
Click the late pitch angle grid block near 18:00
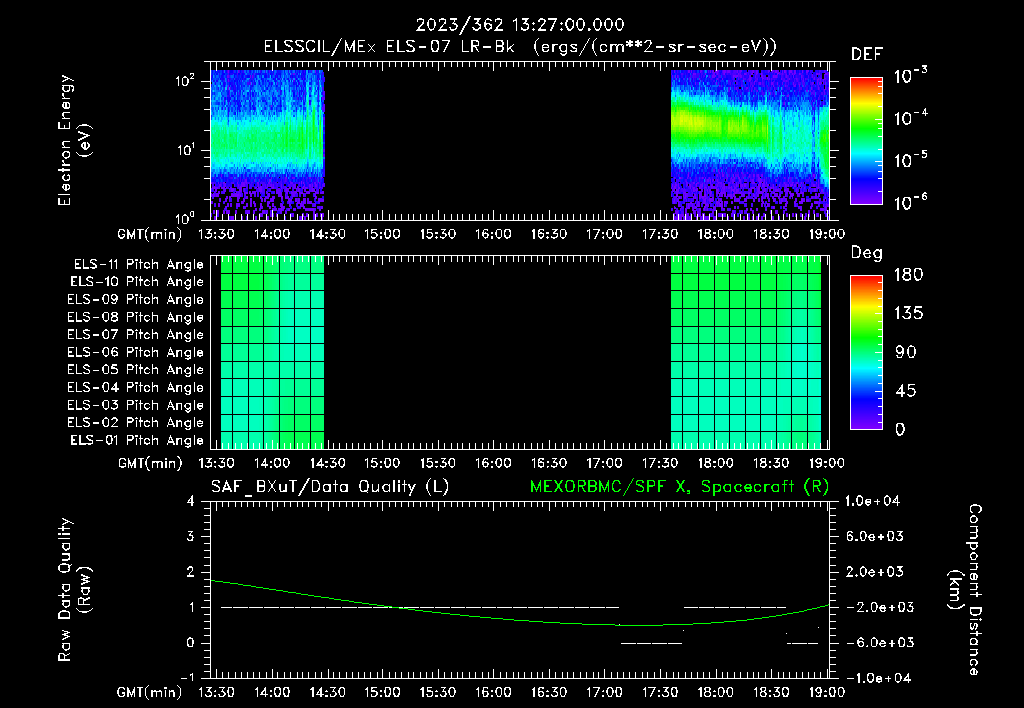click(746, 352)
